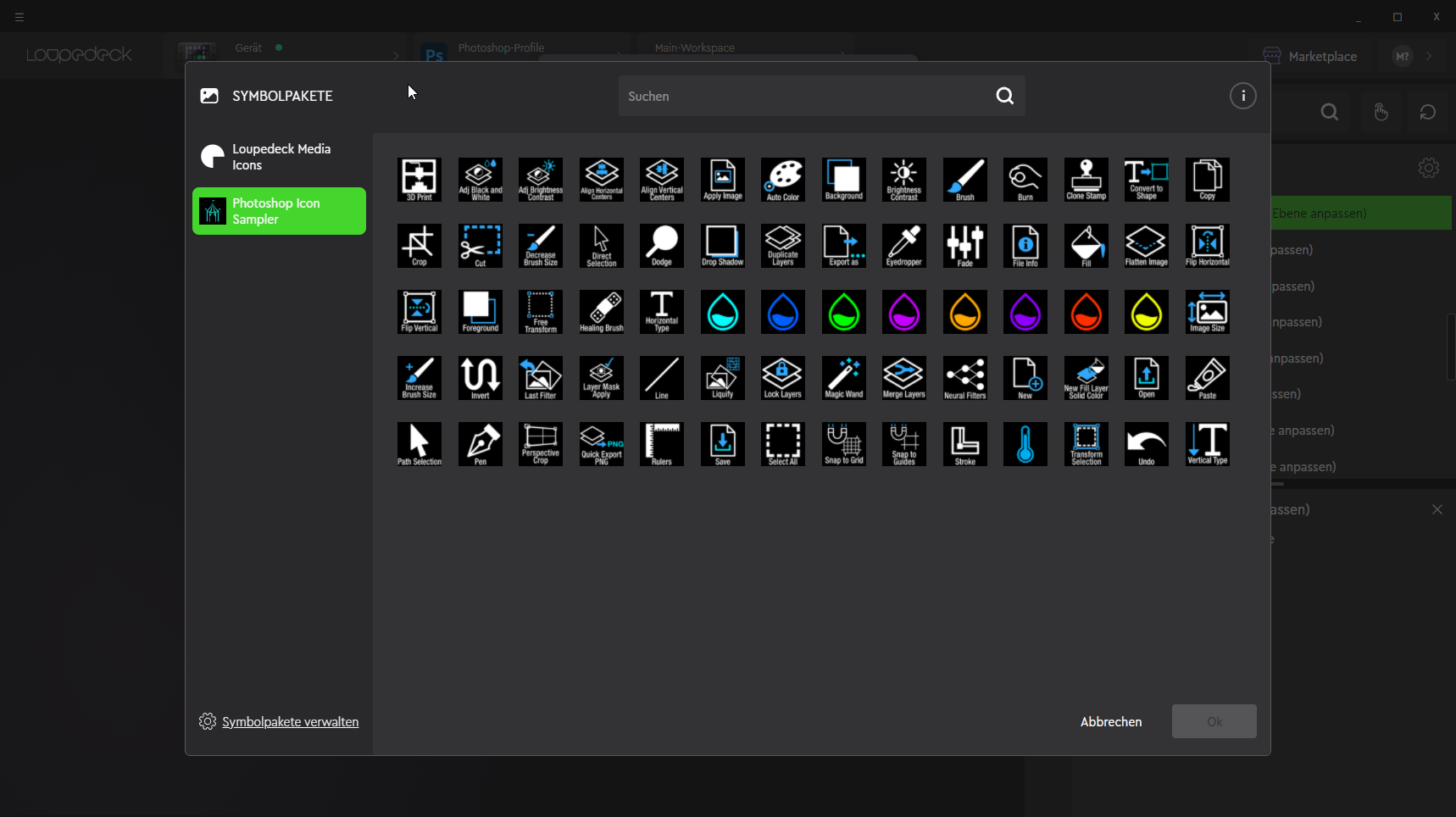The image size is (1456, 817).
Task: Select the cyan droplet icon
Action: [723, 312]
